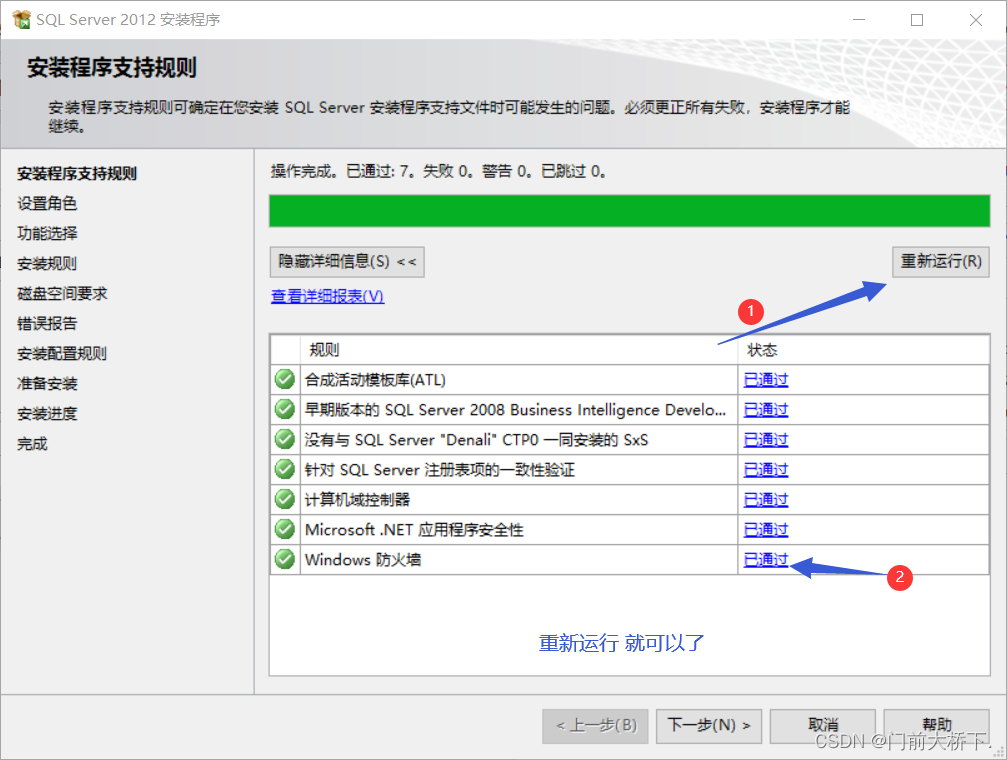Select 安装进度 step in sidebar

[47, 414]
